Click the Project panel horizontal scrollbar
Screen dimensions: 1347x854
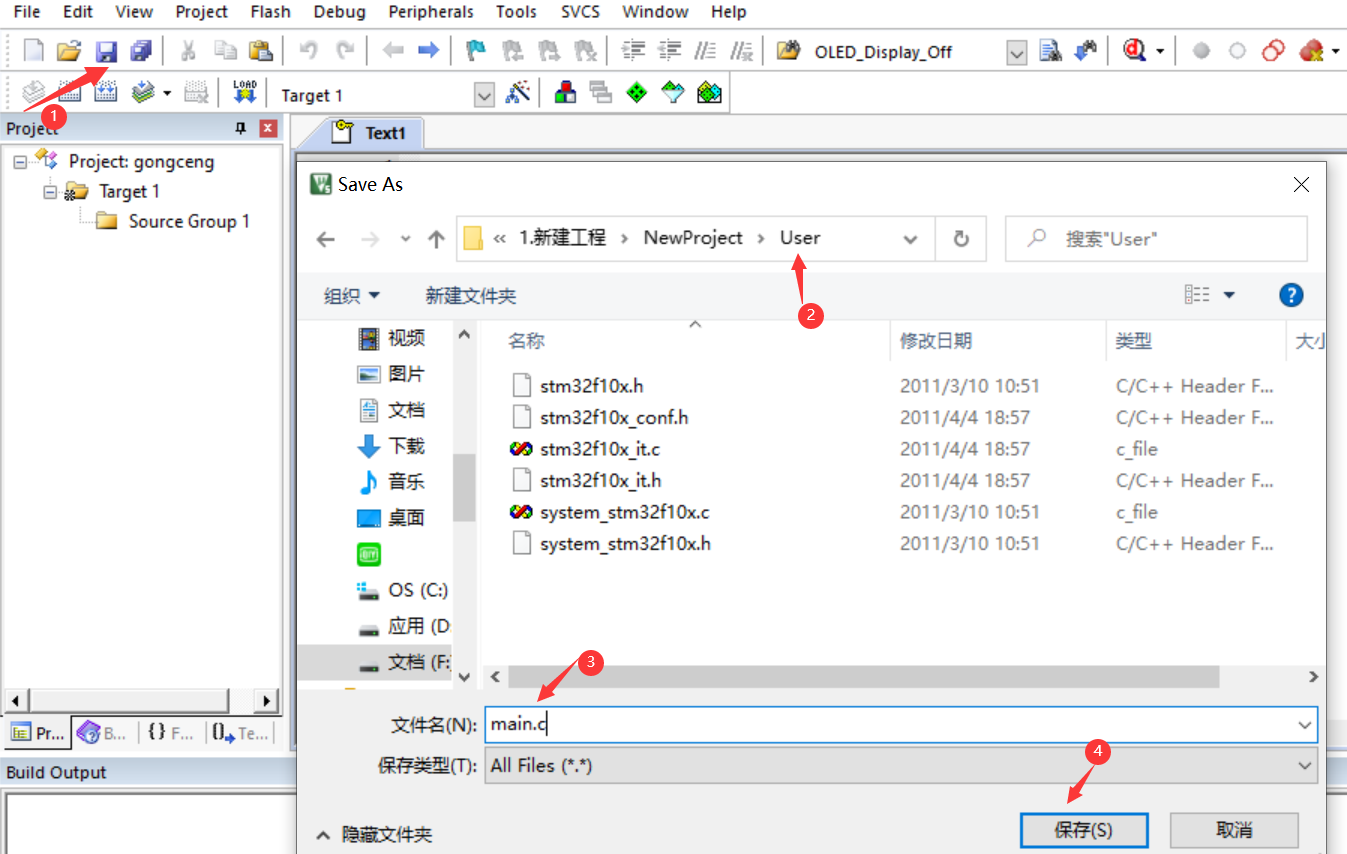[128, 699]
